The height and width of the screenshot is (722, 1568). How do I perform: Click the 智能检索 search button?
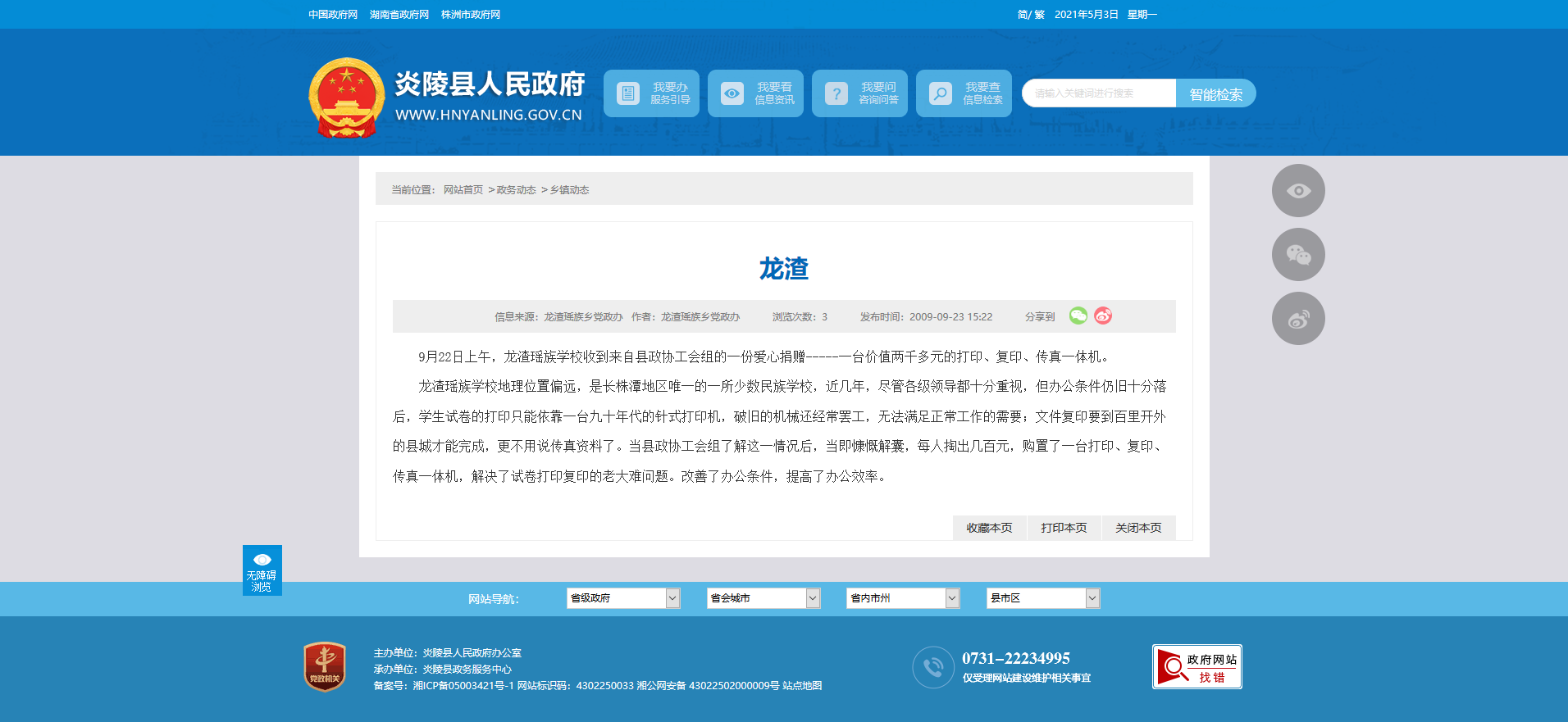(x=1215, y=94)
